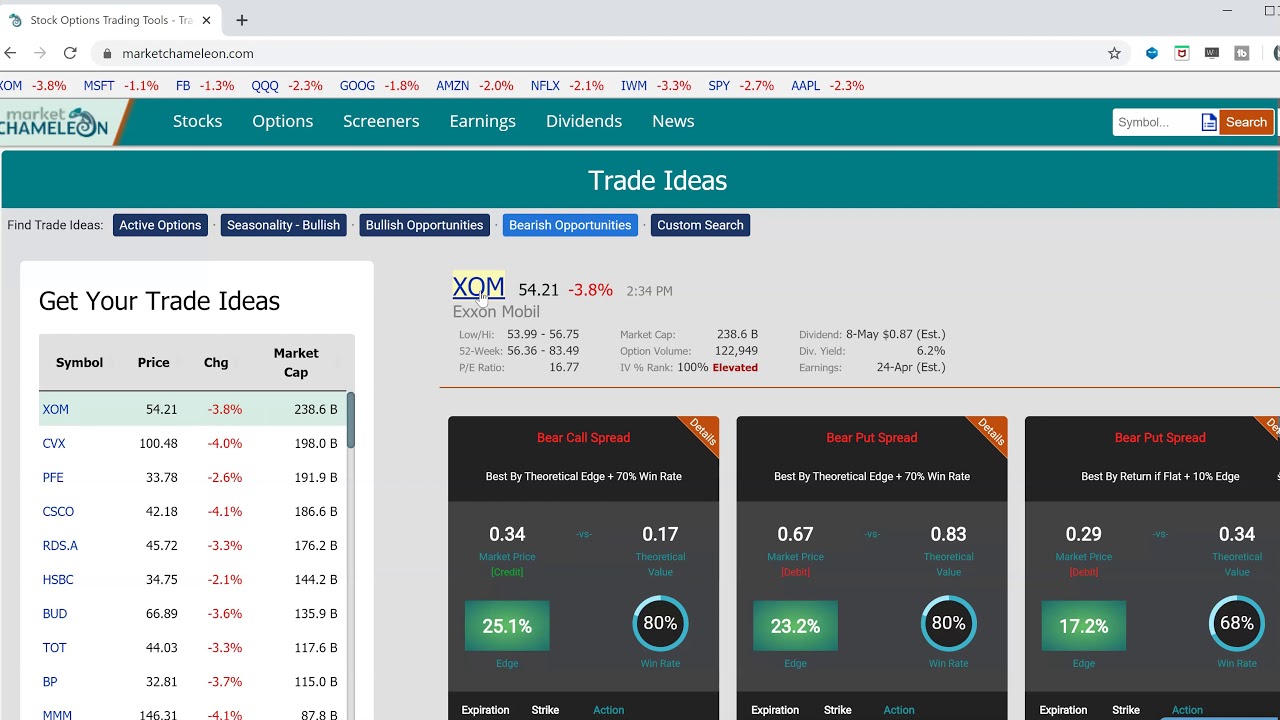Click the XOM ticker heading link
This screenshot has width=1280, height=720.
(x=478, y=288)
